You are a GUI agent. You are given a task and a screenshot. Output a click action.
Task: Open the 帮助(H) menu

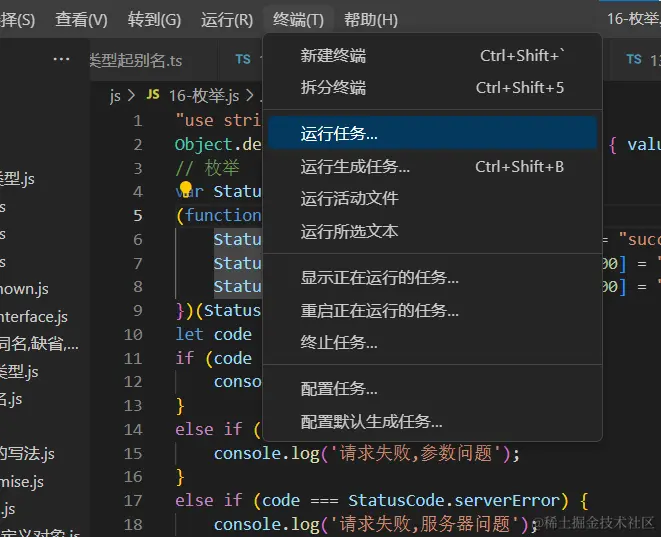(371, 19)
